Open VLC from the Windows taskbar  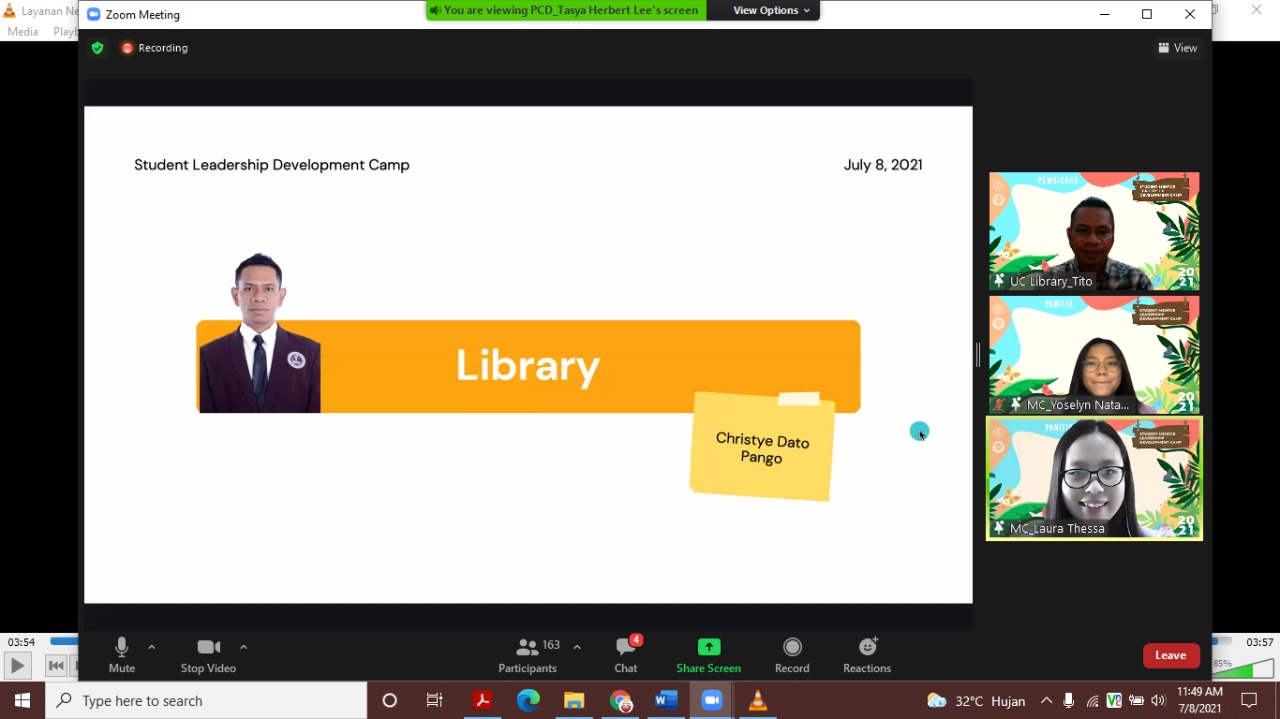757,700
